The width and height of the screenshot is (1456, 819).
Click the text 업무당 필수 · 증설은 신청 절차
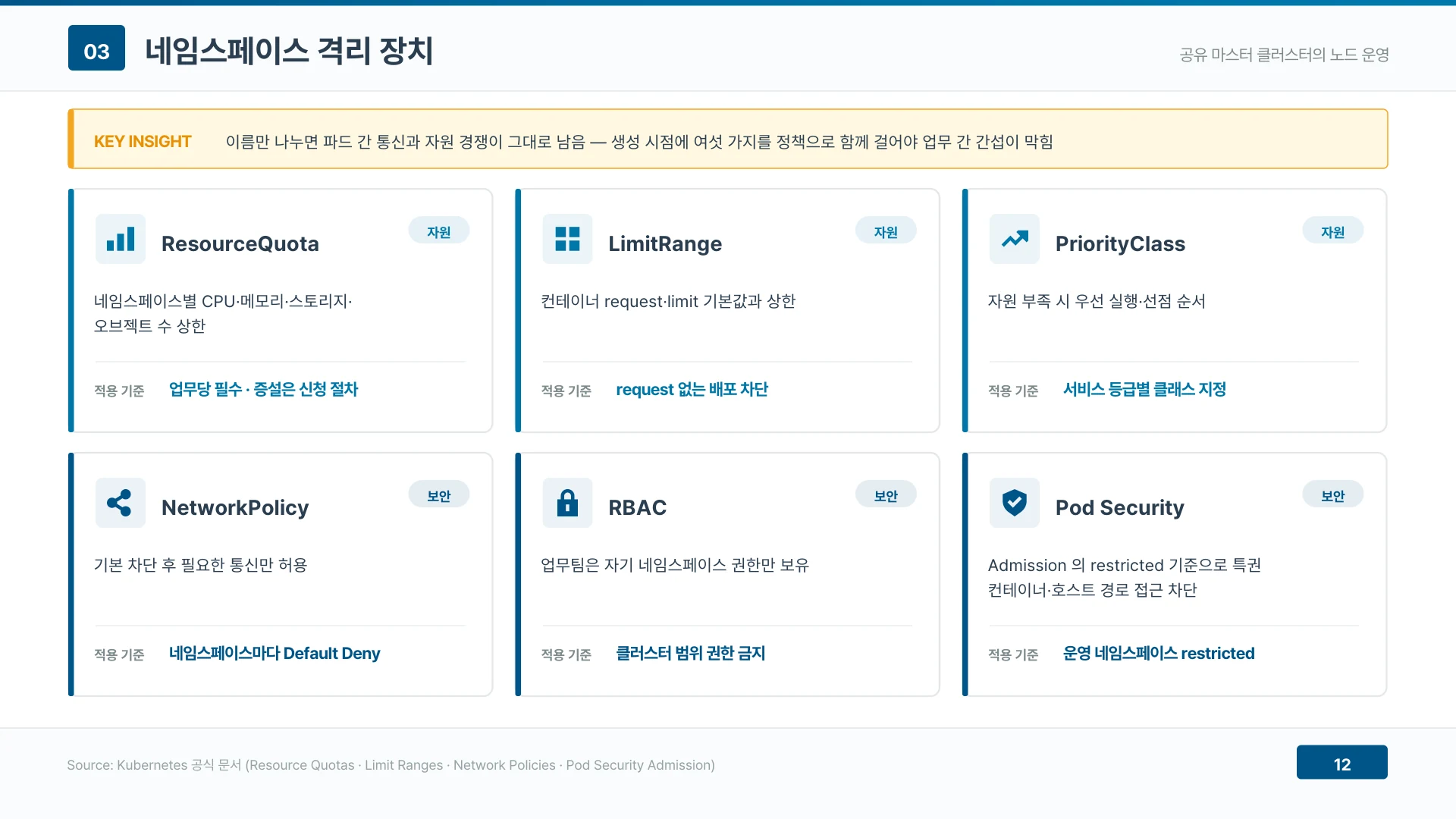(x=264, y=390)
